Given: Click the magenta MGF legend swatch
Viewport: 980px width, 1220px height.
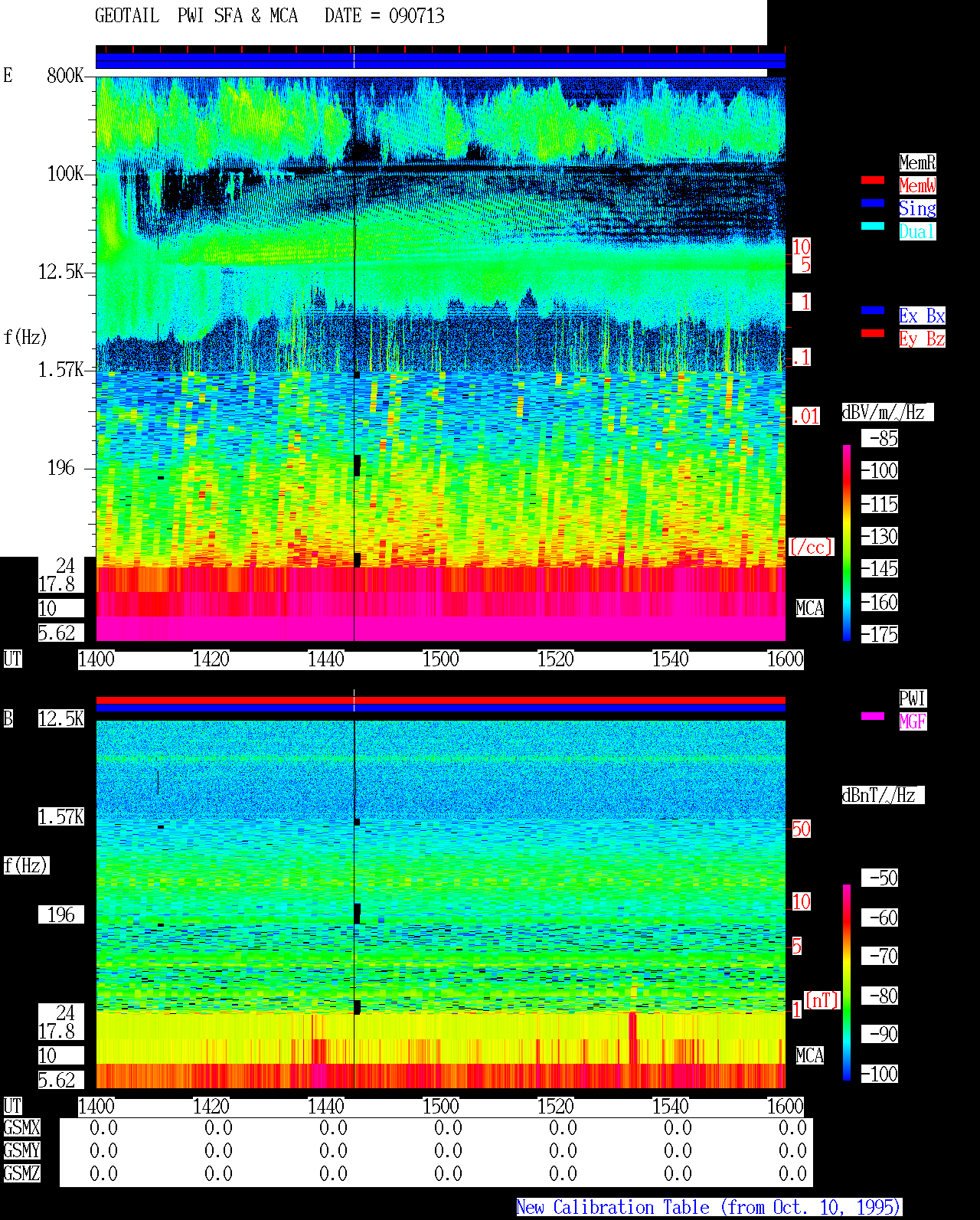Looking at the screenshot, I should coord(873,716).
